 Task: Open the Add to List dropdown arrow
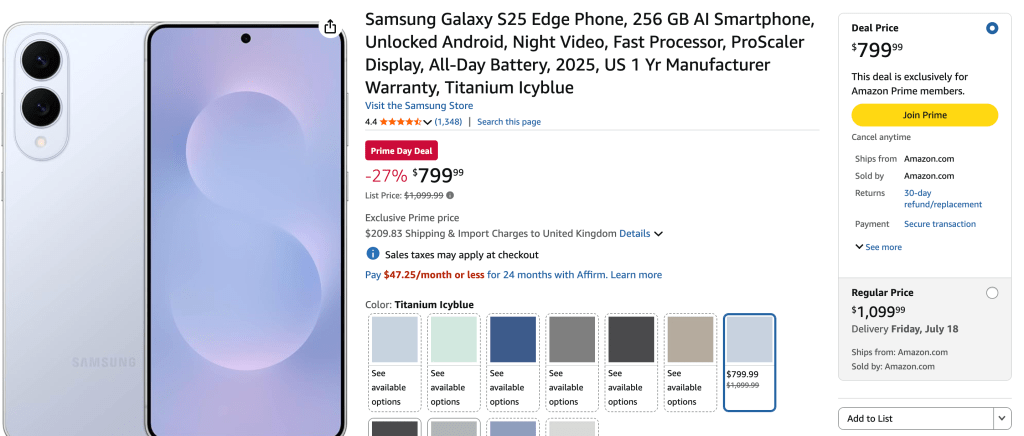(x=1001, y=418)
